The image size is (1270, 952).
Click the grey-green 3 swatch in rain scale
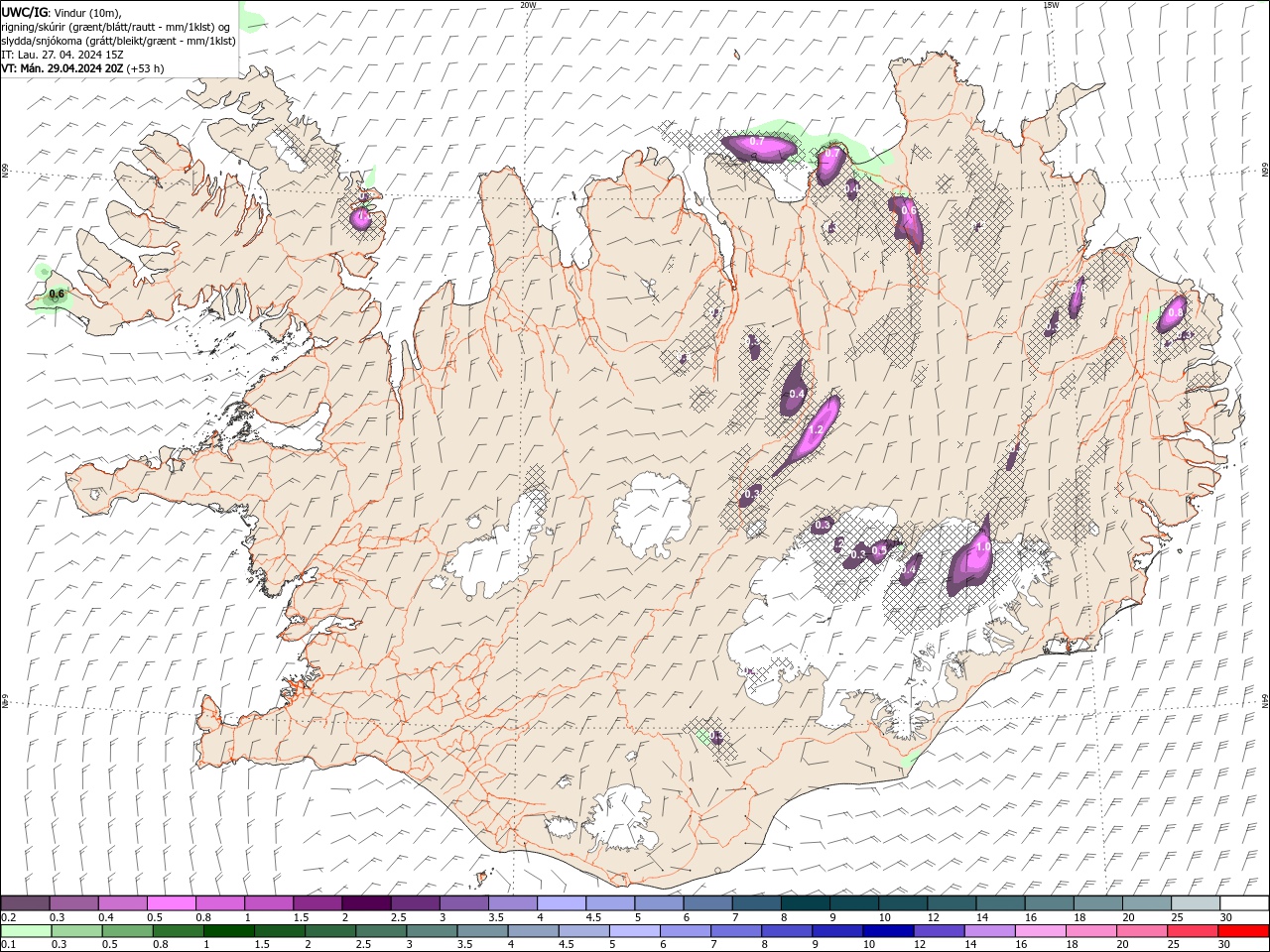pyautogui.click(x=431, y=931)
